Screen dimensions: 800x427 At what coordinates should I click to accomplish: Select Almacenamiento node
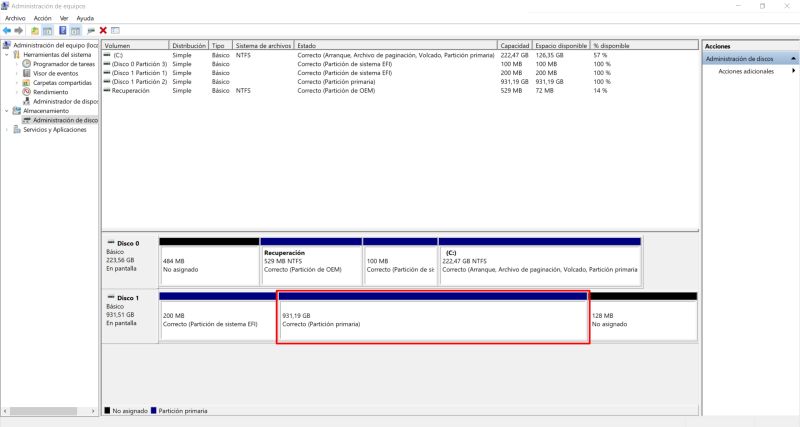[x=46, y=111]
